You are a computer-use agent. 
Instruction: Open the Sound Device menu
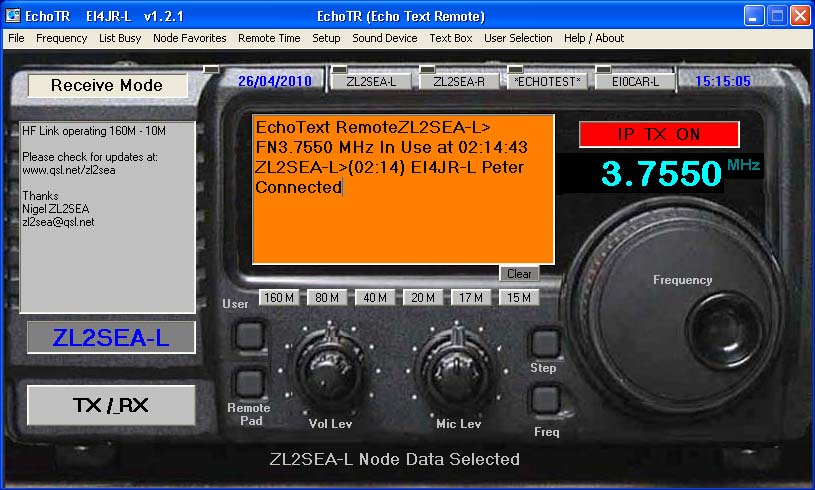point(385,38)
